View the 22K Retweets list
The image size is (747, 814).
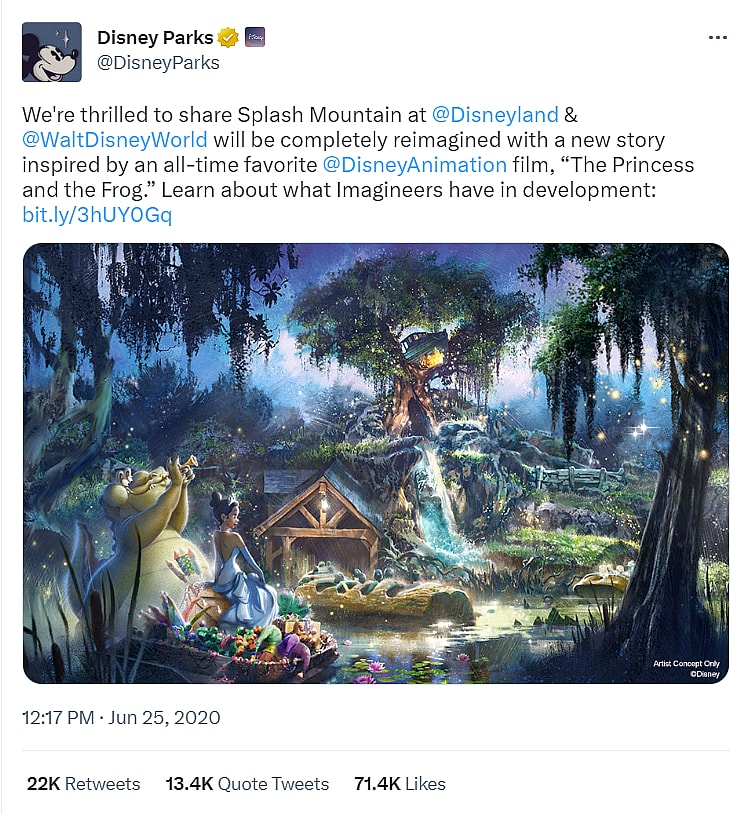(x=83, y=784)
